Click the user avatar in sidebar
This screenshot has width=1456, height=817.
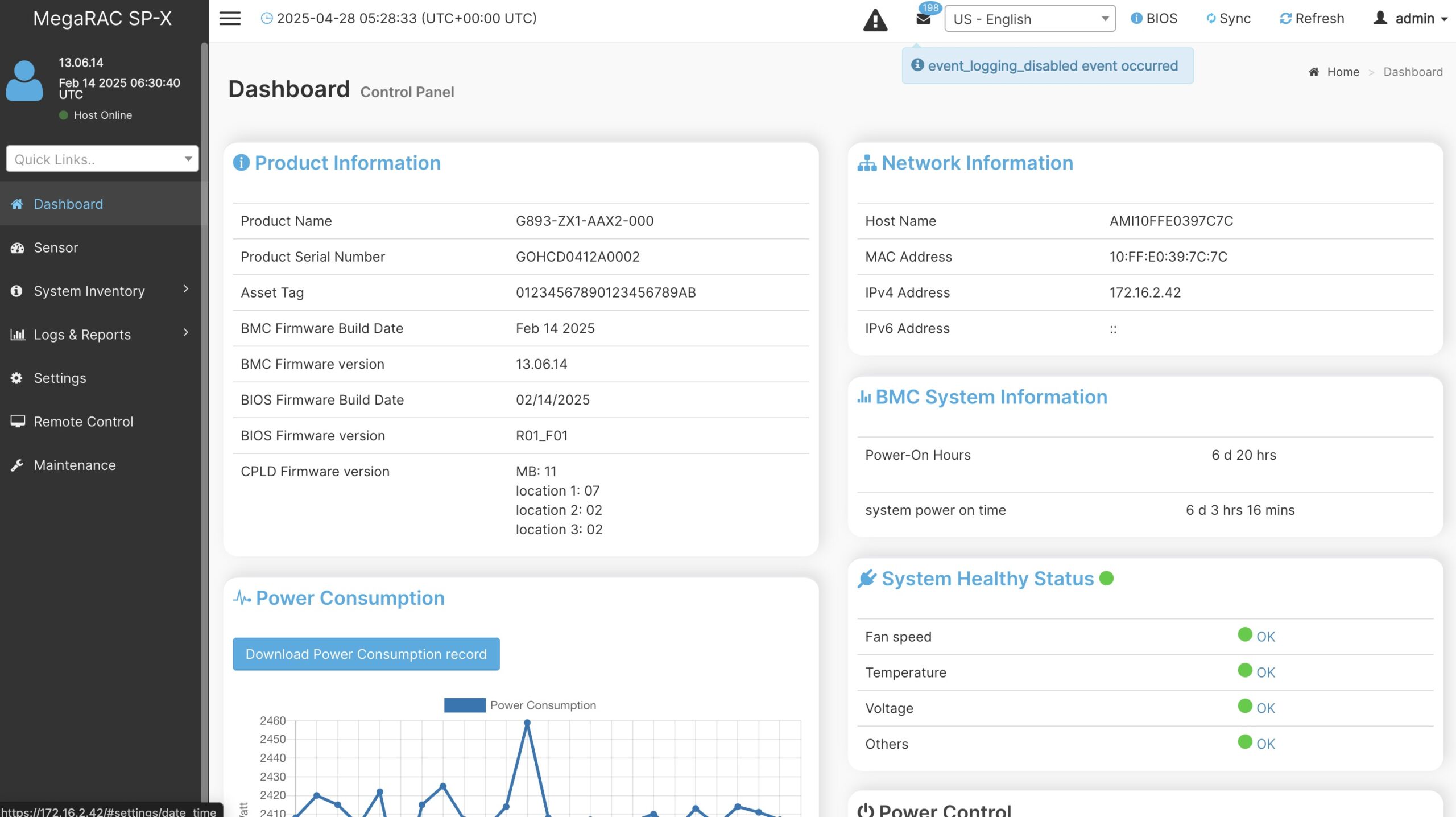pos(24,81)
